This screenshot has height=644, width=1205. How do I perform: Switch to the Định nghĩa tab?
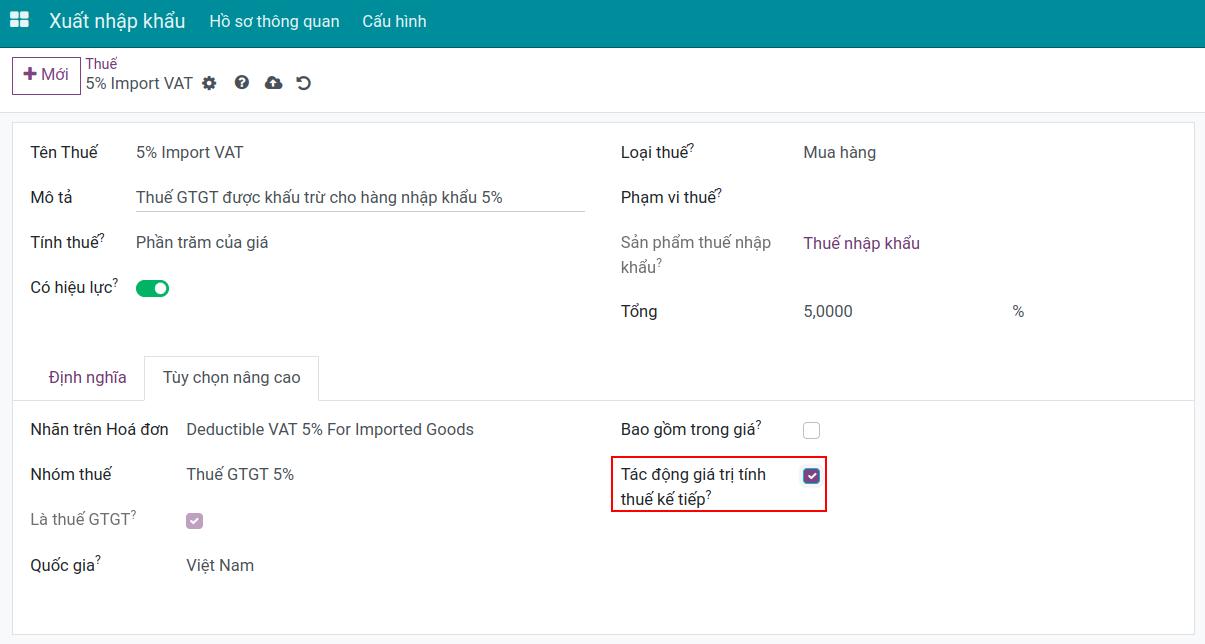pos(88,377)
